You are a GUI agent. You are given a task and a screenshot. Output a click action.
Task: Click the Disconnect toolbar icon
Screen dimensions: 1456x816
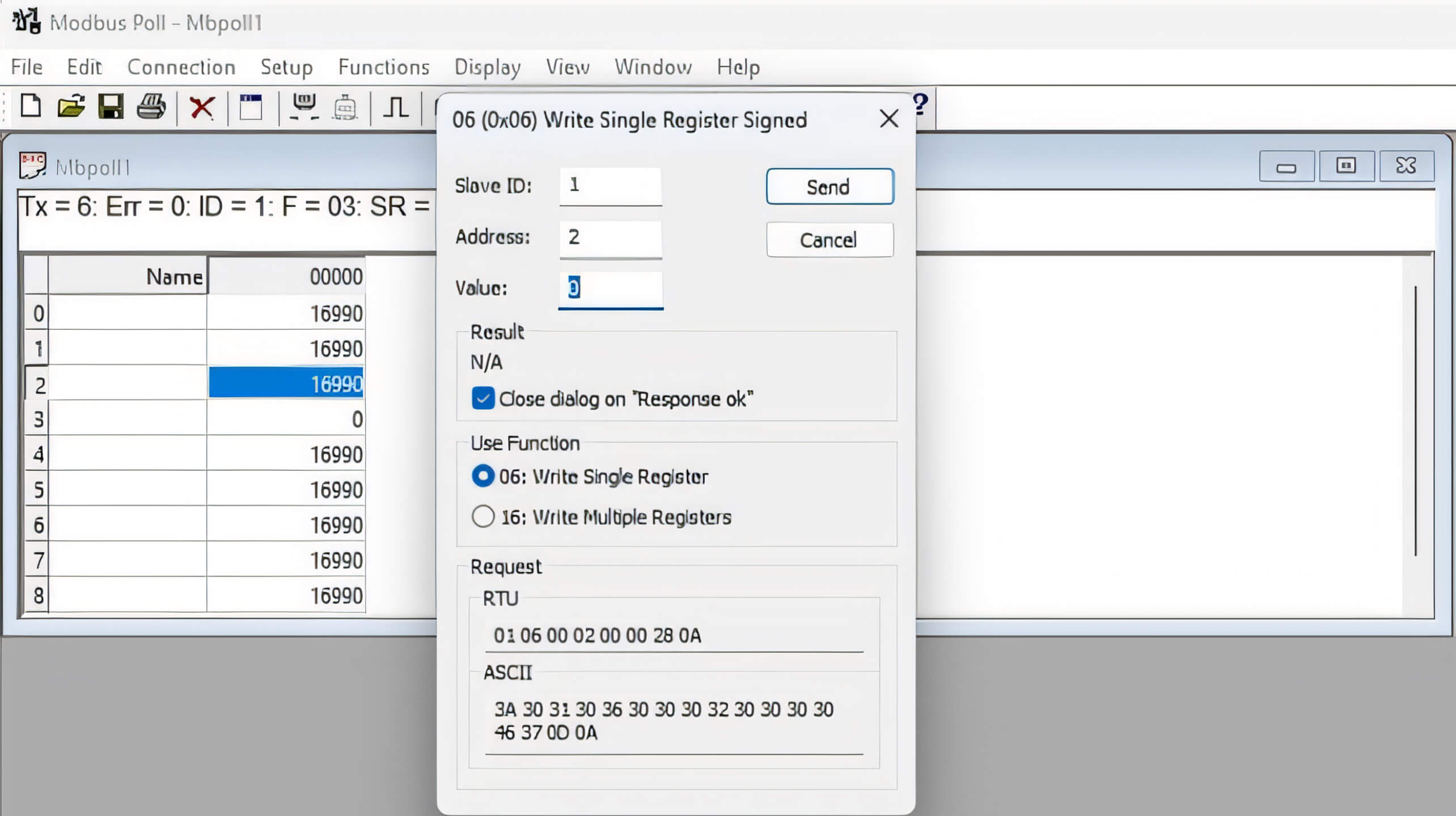pos(345,107)
